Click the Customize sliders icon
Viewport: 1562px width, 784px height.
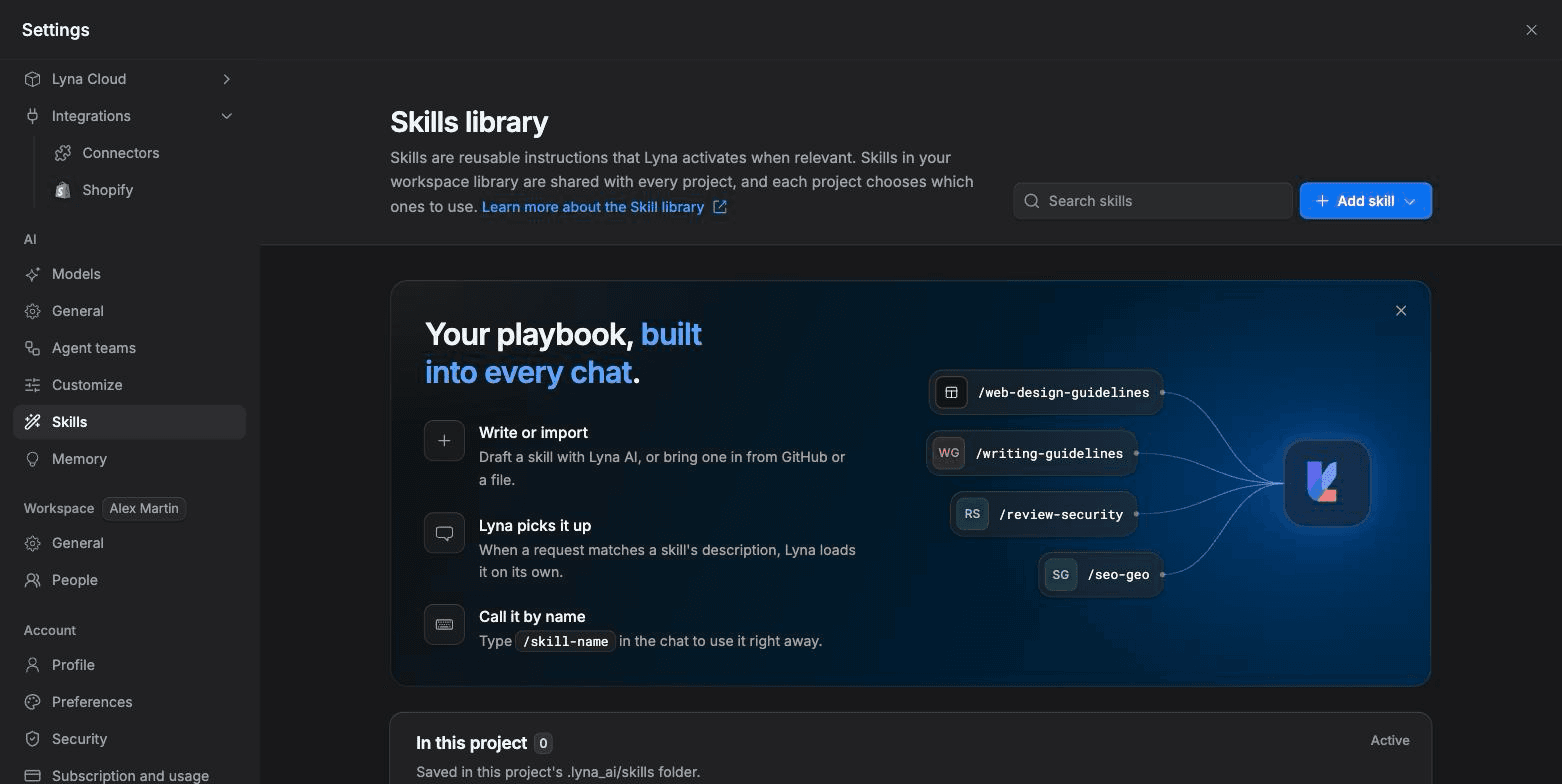33,385
